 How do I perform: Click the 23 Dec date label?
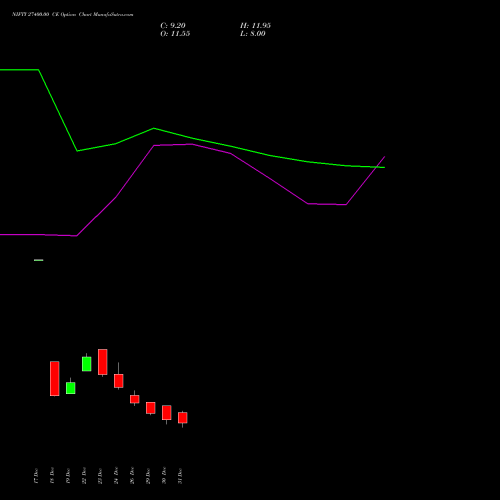click(100, 476)
